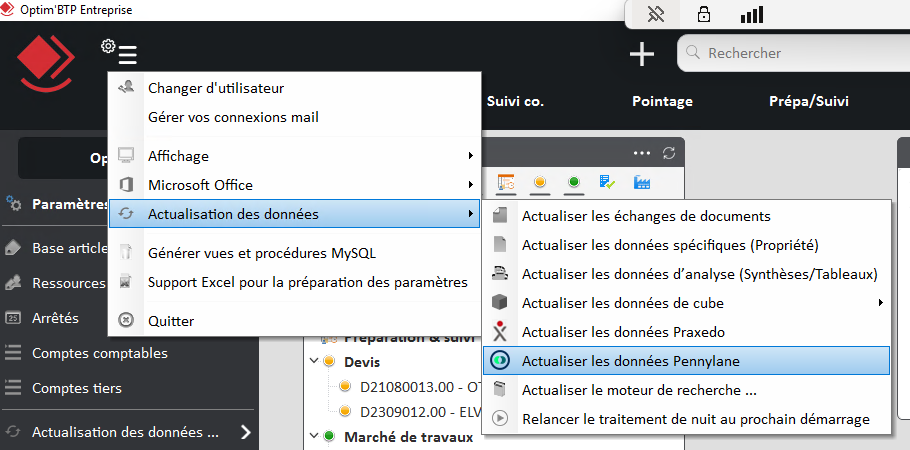The height and width of the screenshot is (450, 910).
Task: Click the large plus add button
Action: (x=642, y=54)
